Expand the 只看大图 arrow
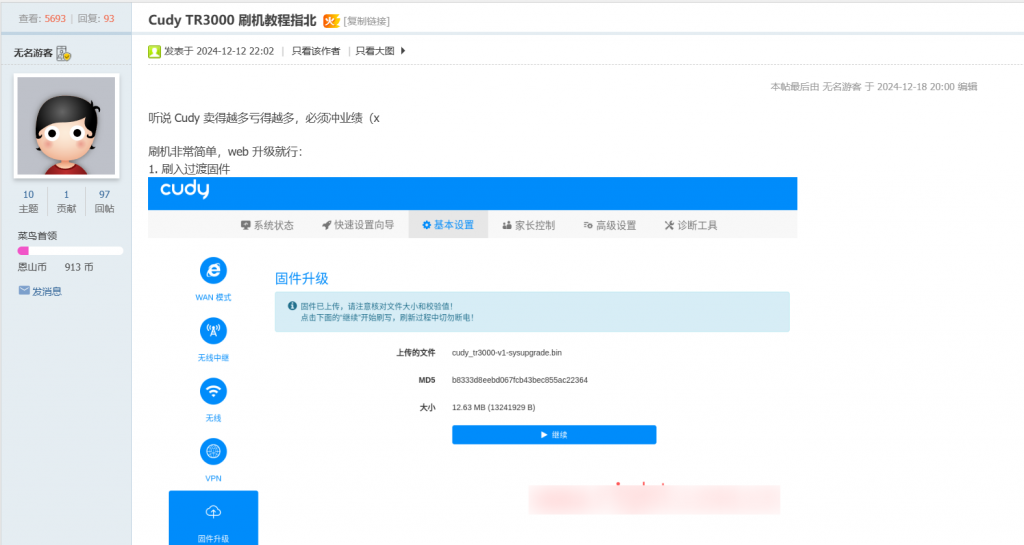 [x=403, y=51]
